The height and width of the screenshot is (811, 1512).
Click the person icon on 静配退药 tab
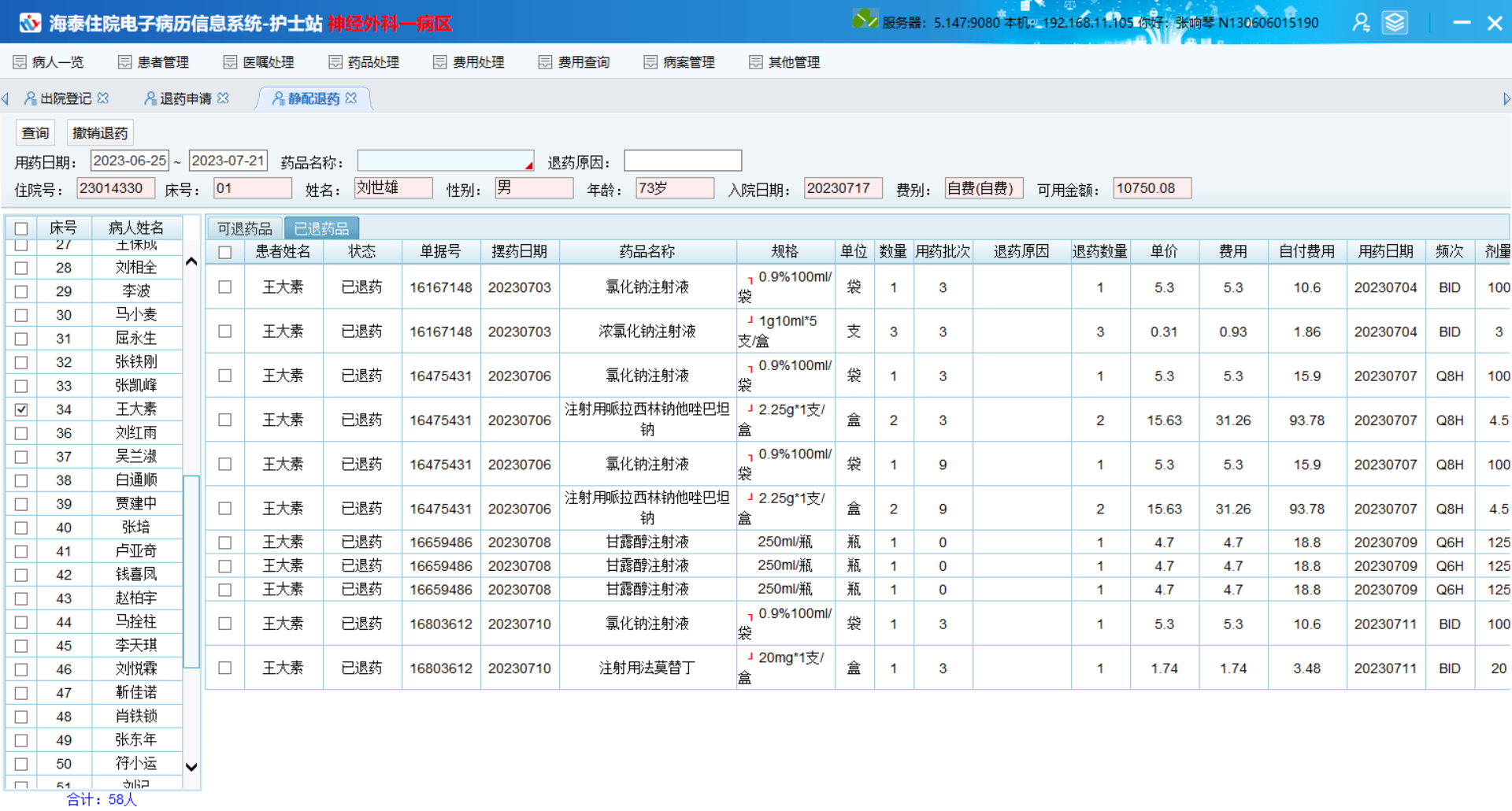(x=278, y=98)
